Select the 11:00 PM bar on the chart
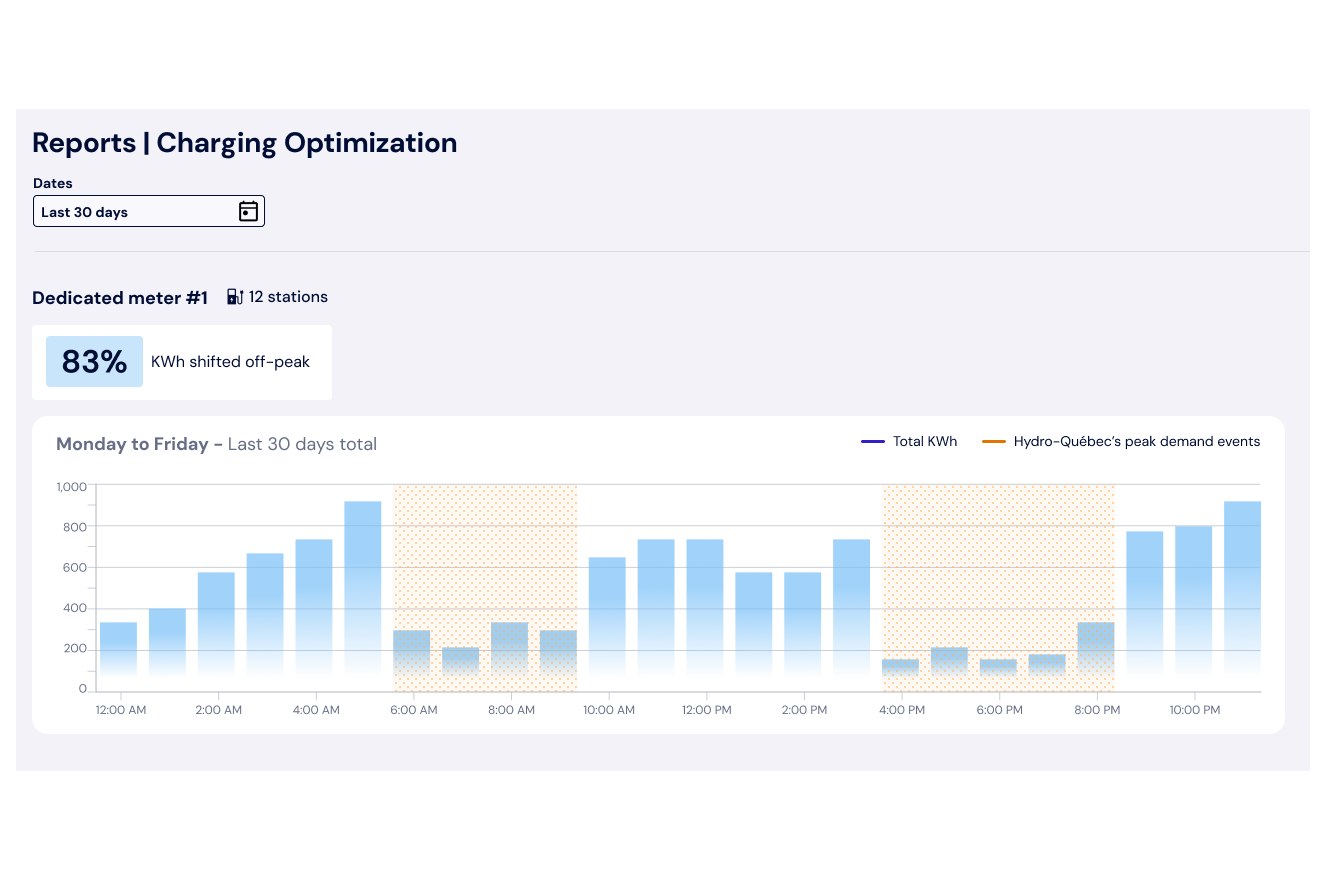 point(1242,590)
